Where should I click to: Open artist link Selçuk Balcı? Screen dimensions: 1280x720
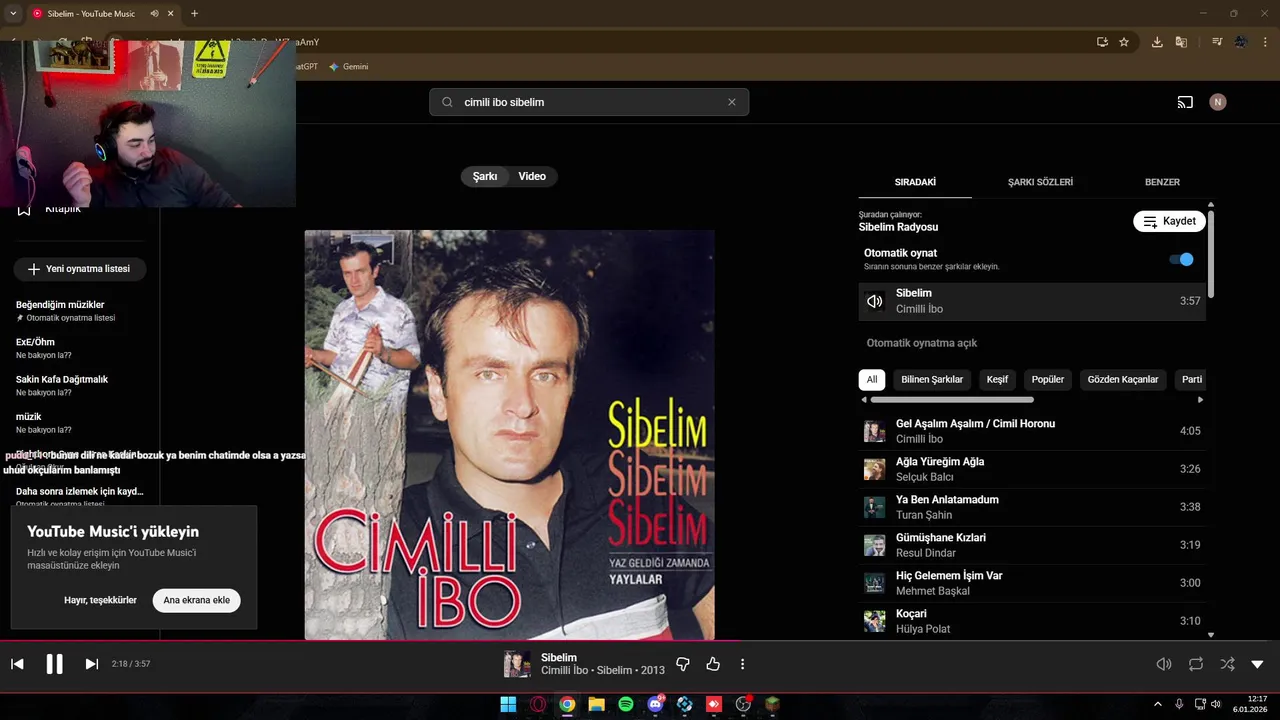coord(925,477)
